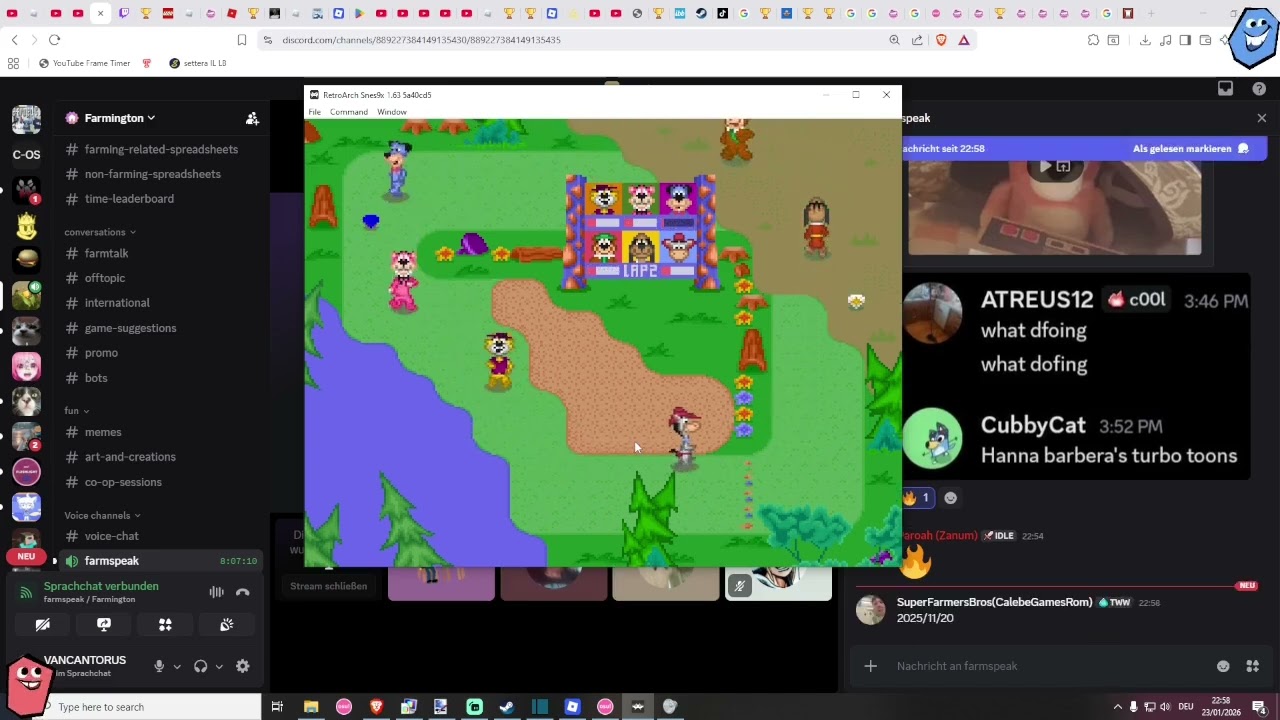The height and width of the screenshot is (720, 1280).
Task: Mute the microphone in user panel
Action: [x=159, y=666]
